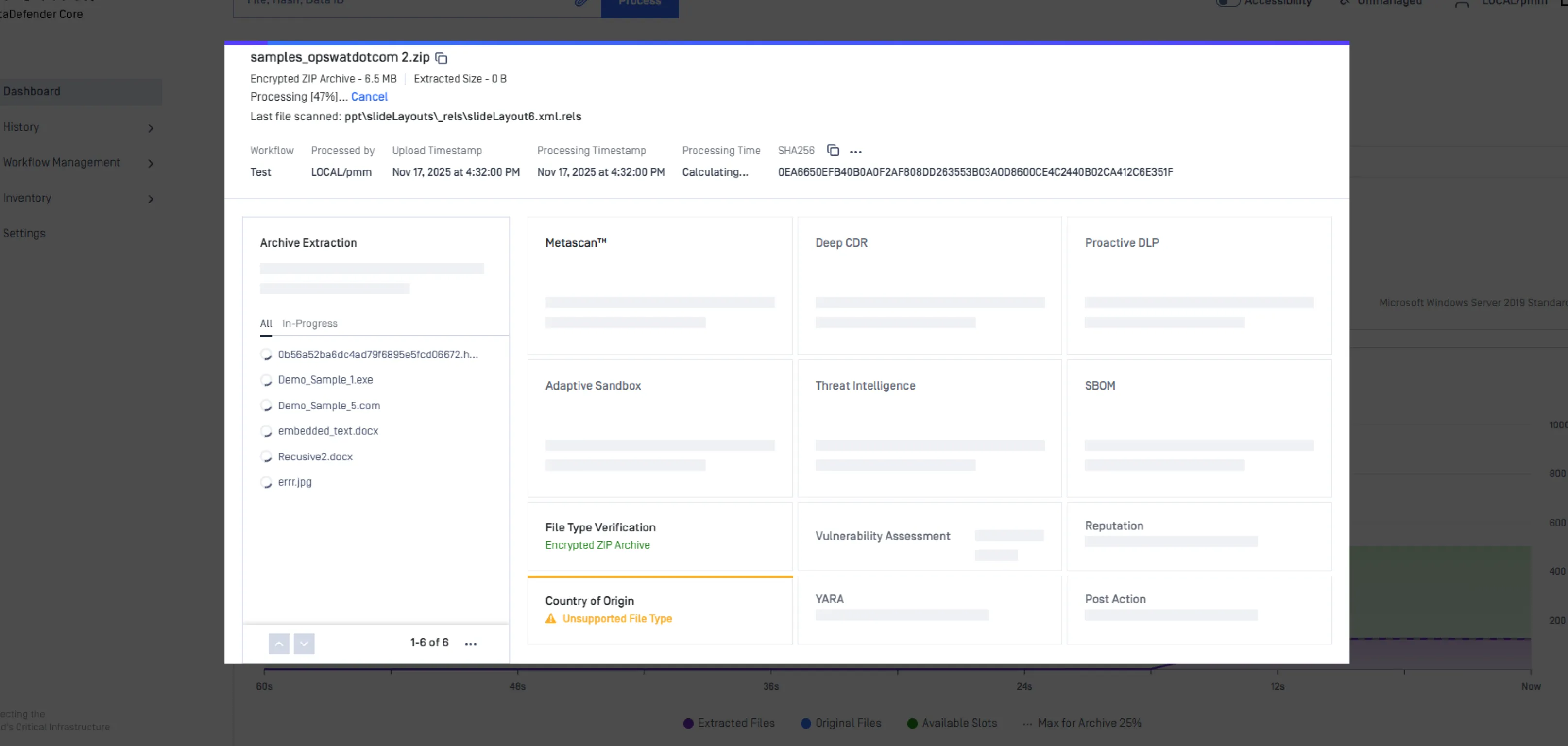Cancel the file processing
This screenshot has width=1568, height=746.
(369, 97)
